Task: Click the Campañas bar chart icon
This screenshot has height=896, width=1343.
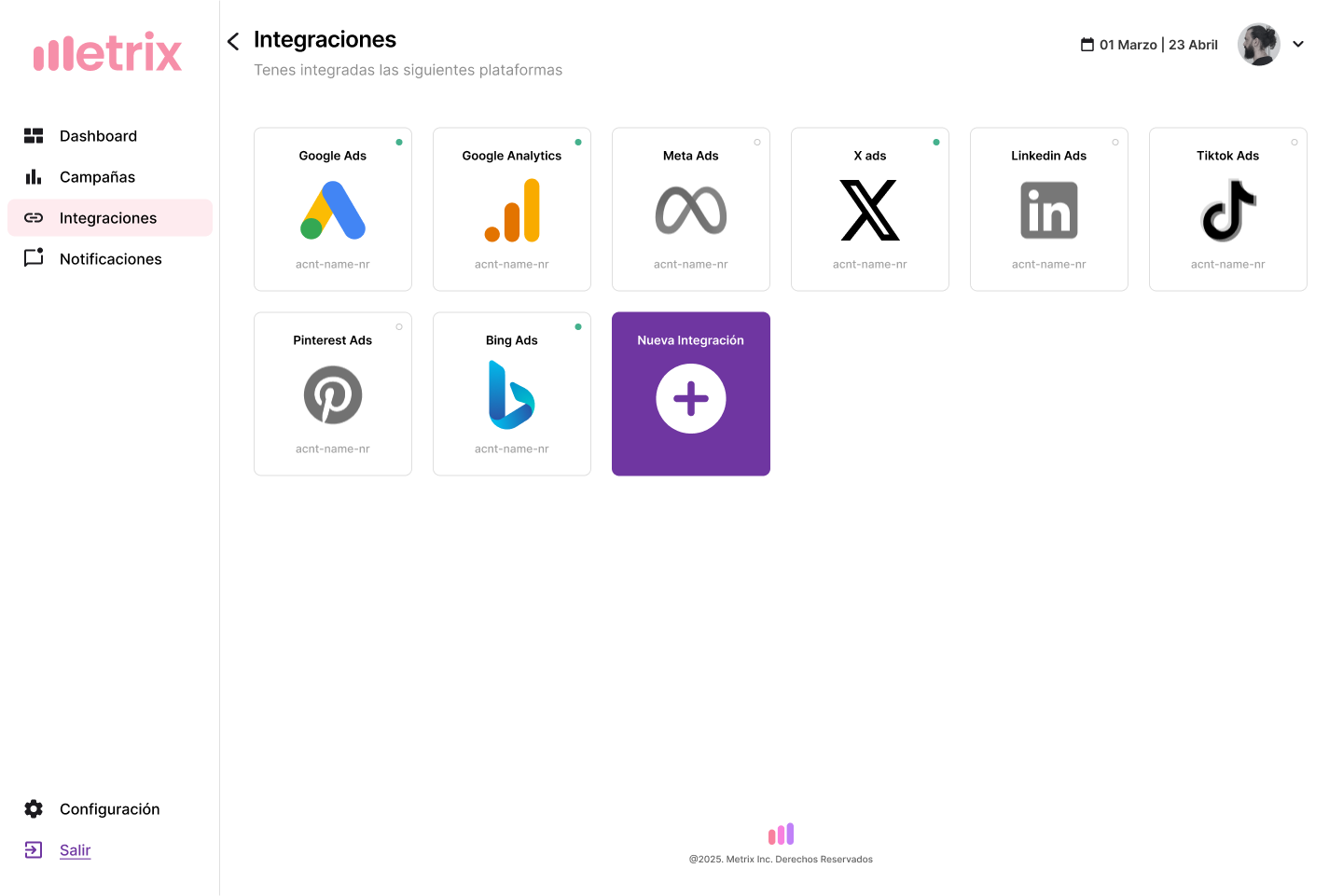Action: coord(34,177)
